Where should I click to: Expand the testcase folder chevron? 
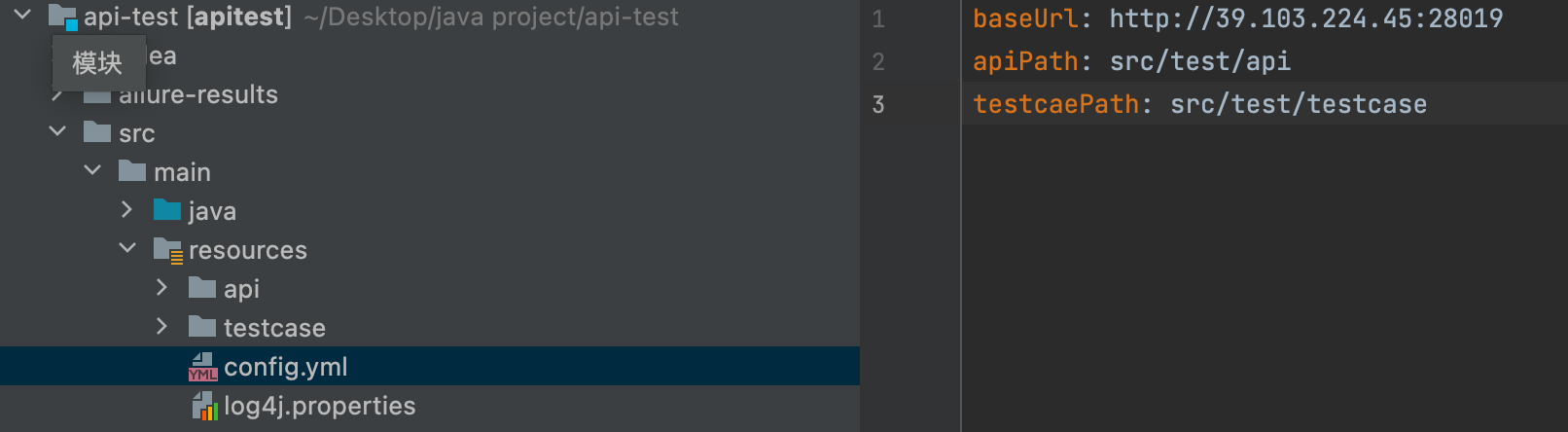point(162,326)
